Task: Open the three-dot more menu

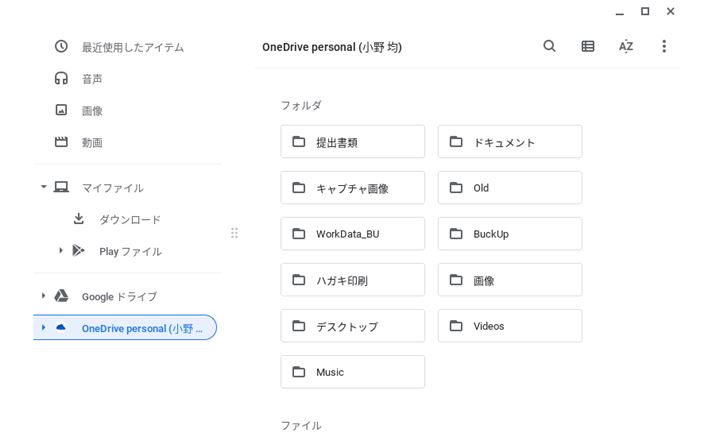Action: pos(664,46)
